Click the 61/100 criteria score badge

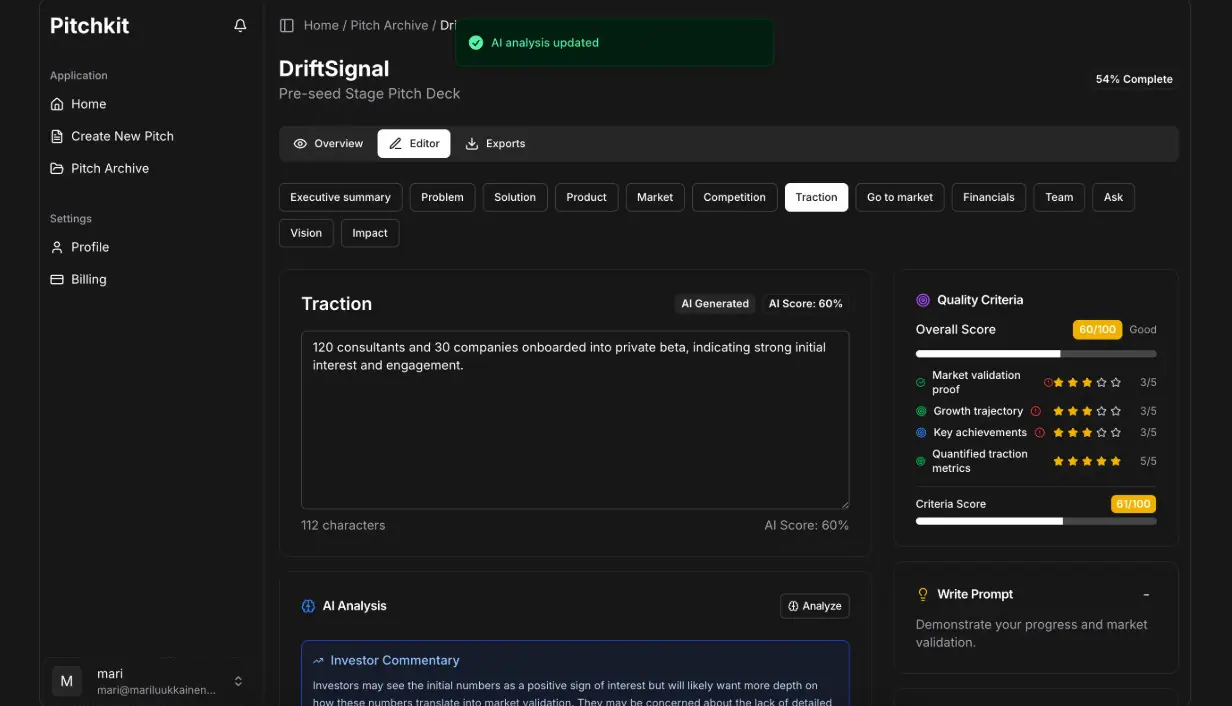point(1133,504)
